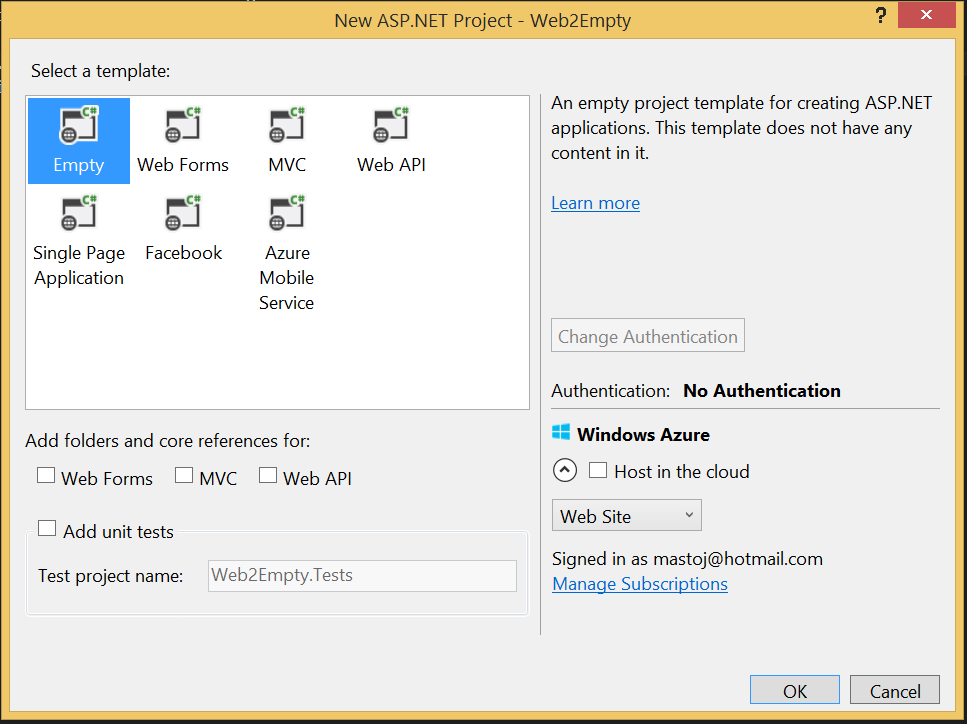Open the help question mark button
The width and height of the screenshot is (967, 724).
click(x=881, y=15)
